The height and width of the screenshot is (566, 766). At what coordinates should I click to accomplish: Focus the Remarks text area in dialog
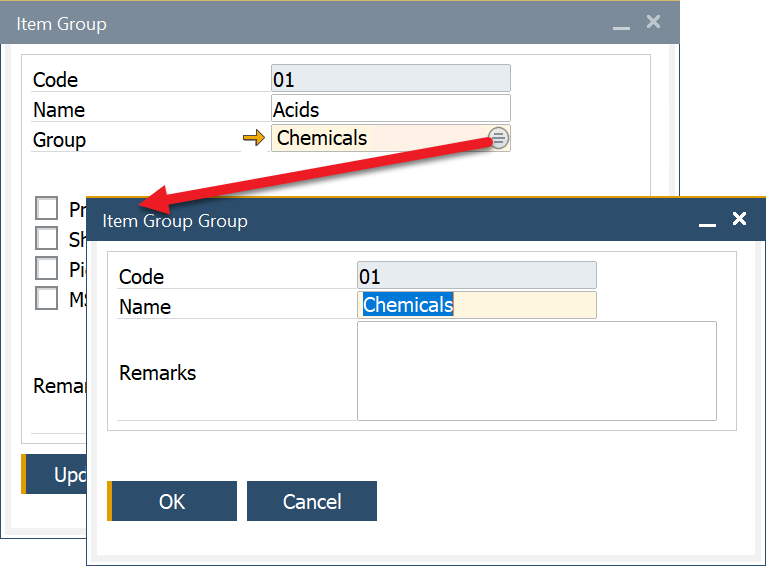[536, 371]
